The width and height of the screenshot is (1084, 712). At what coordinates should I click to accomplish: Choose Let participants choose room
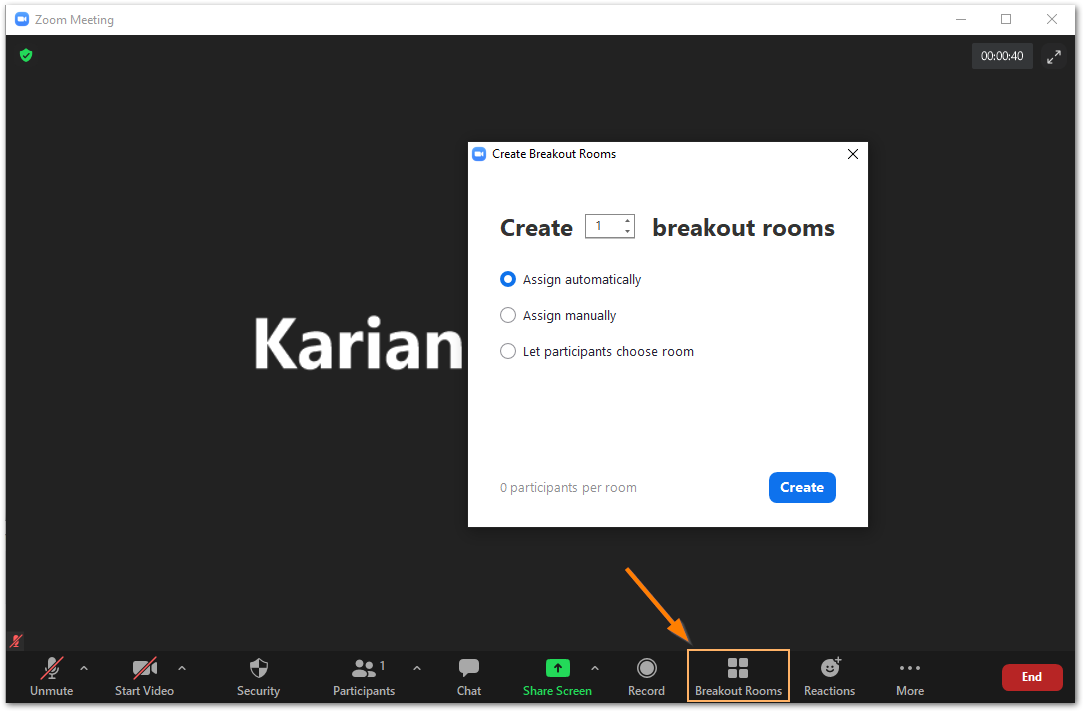pyautogui.click(x=508, y=352)
